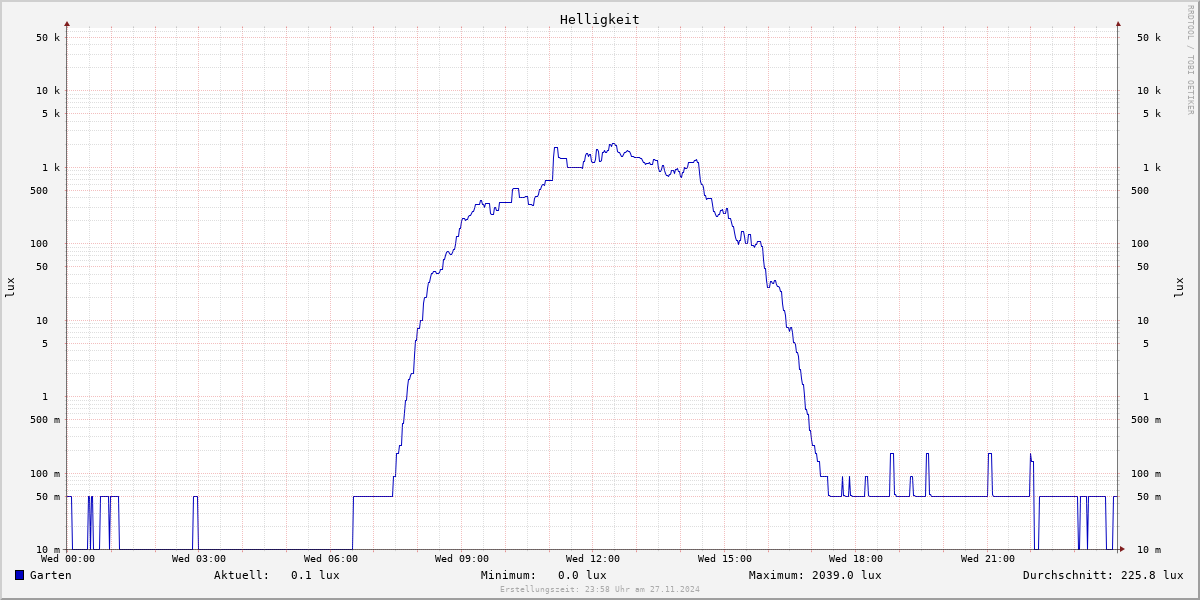Click the '5 k' tick on left axis

pos(51,114)
